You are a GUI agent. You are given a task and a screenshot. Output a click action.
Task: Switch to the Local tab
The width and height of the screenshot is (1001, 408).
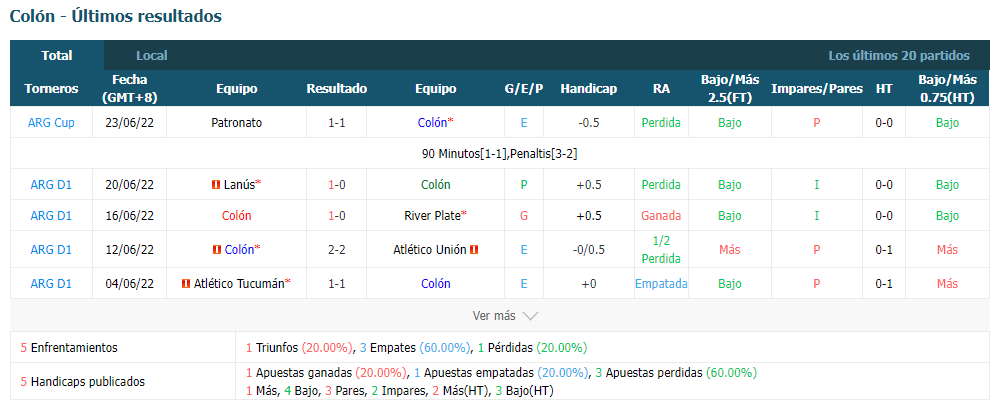pos(152,56)
